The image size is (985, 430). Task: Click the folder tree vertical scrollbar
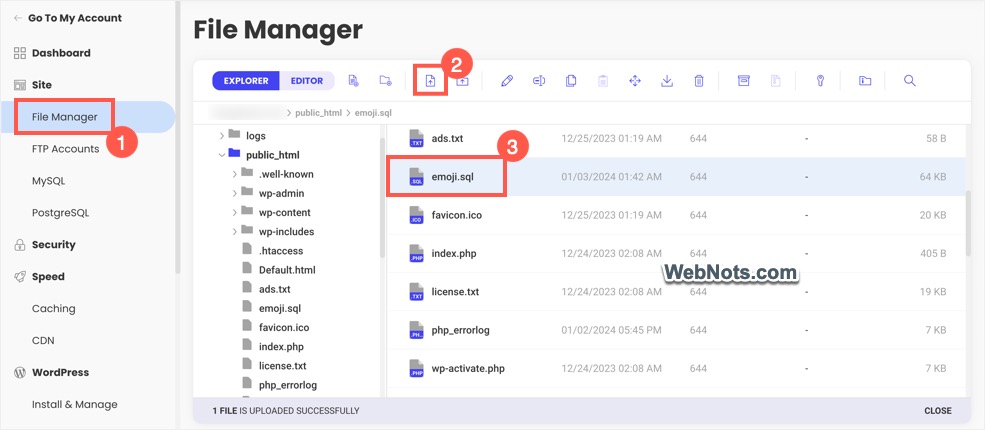(382, 198)
